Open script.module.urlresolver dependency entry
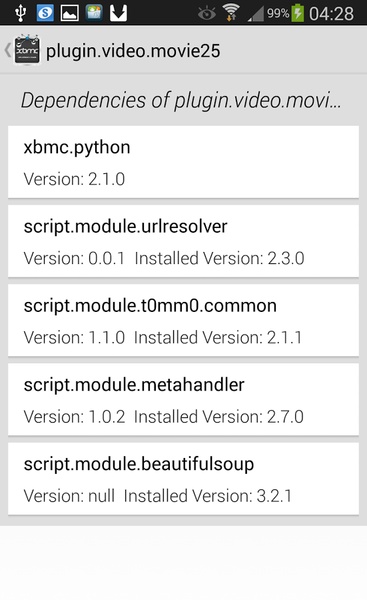Screen dimensions: 367x600 [x=183, y=241]
